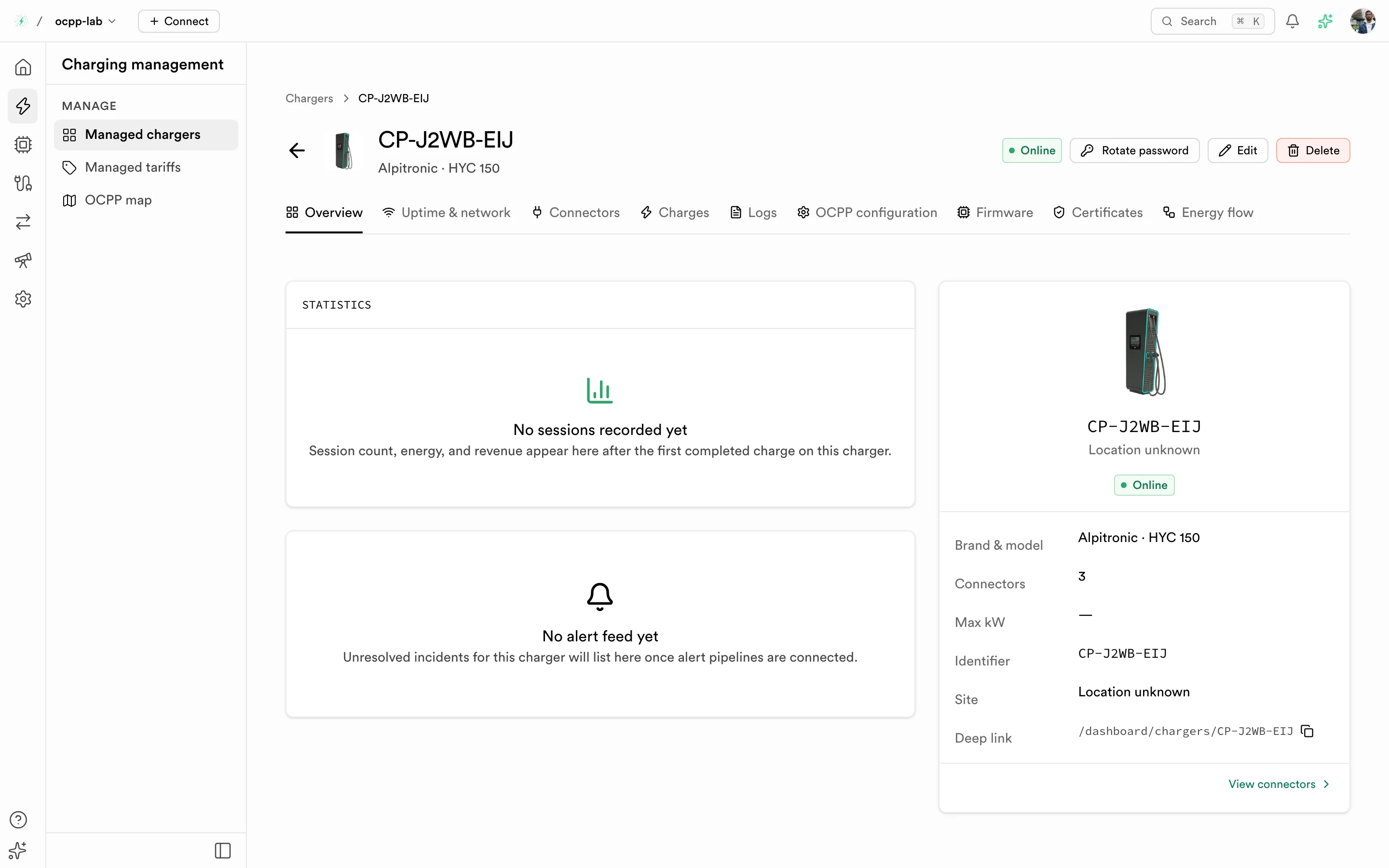The width and height of the screenshot is (1389, 868).
Task: Expand the ocpp-lab workspace dropdown
Action: pyautogui.click(x=85, y=21)
